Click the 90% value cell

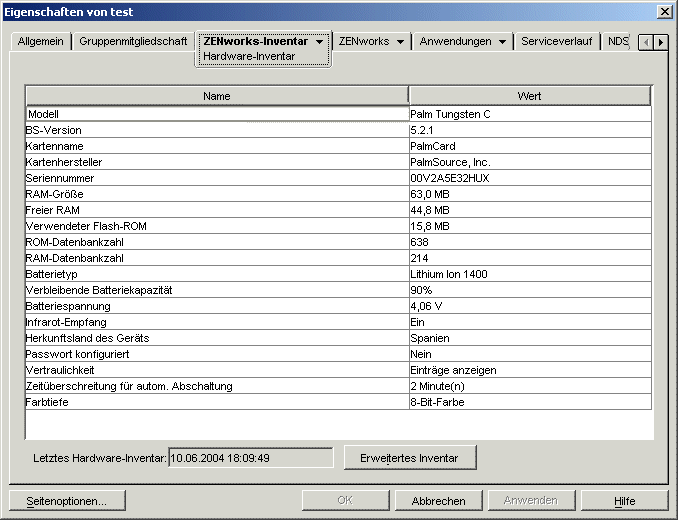(x=530, y=290)
